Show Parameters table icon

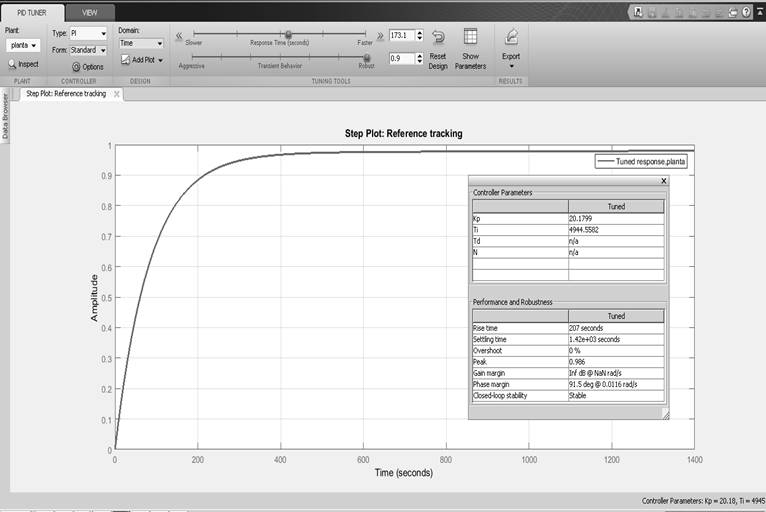click(x=470, y=38)
